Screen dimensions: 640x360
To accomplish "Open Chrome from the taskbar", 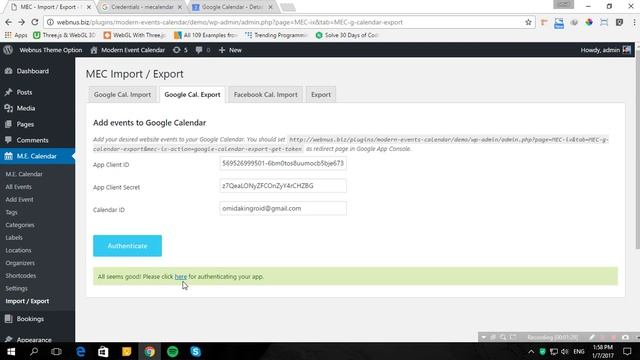I will point(149,351).
